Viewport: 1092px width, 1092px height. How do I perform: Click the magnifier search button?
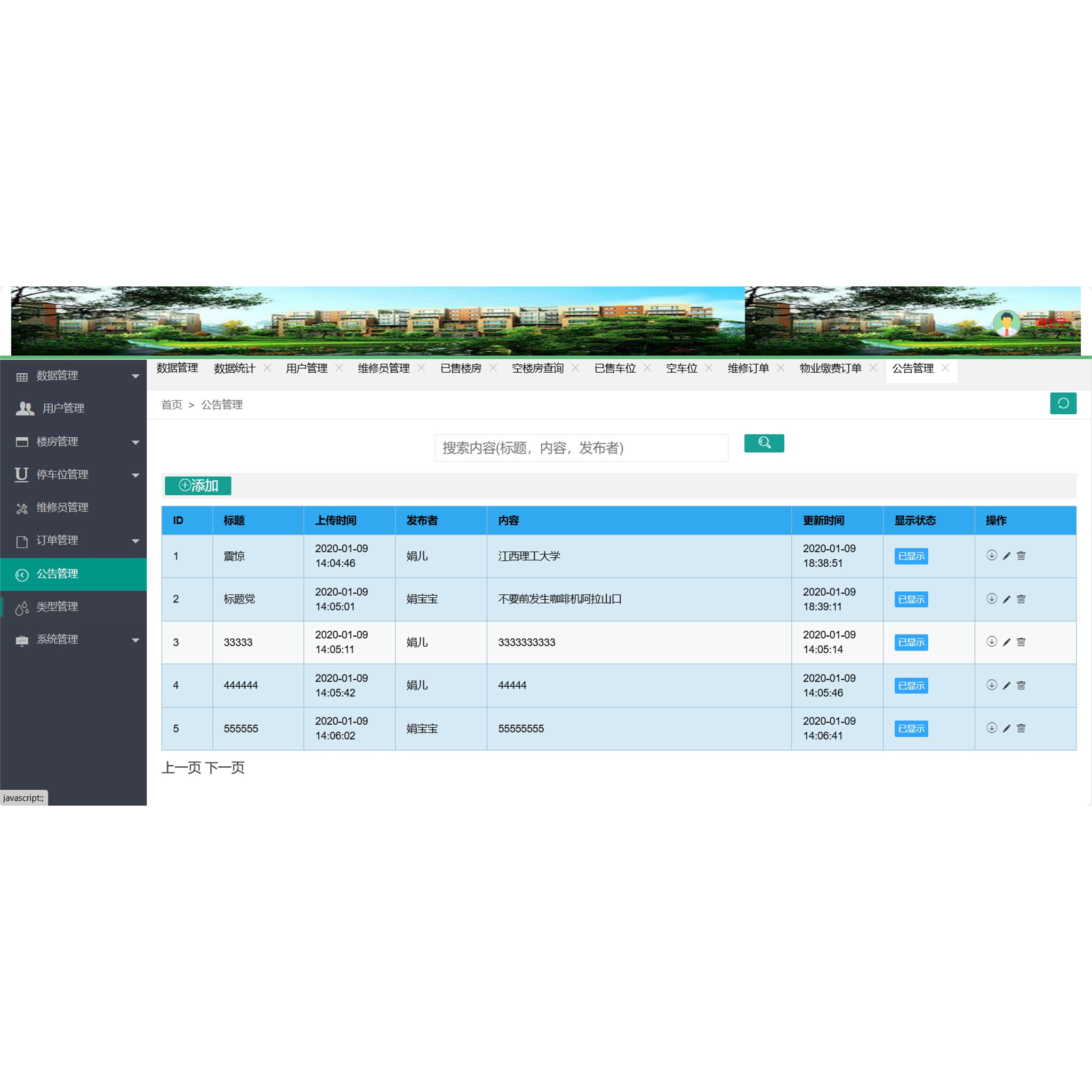pyautogui.click(x=764, y=443)
